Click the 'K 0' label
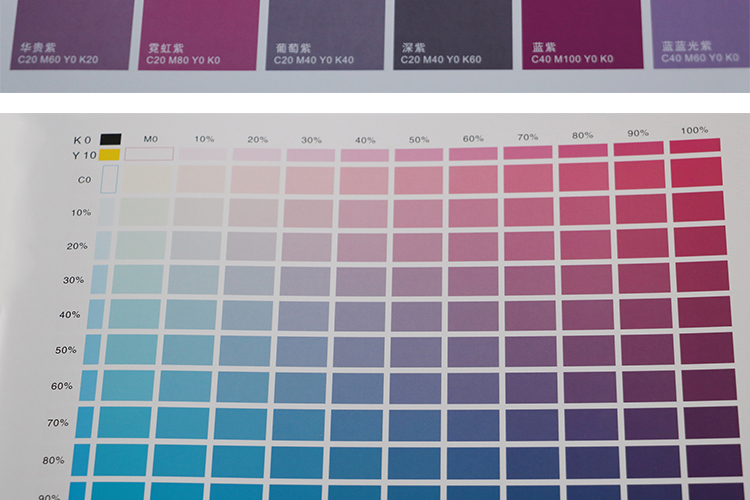750x500 pixels. [82, 140]
